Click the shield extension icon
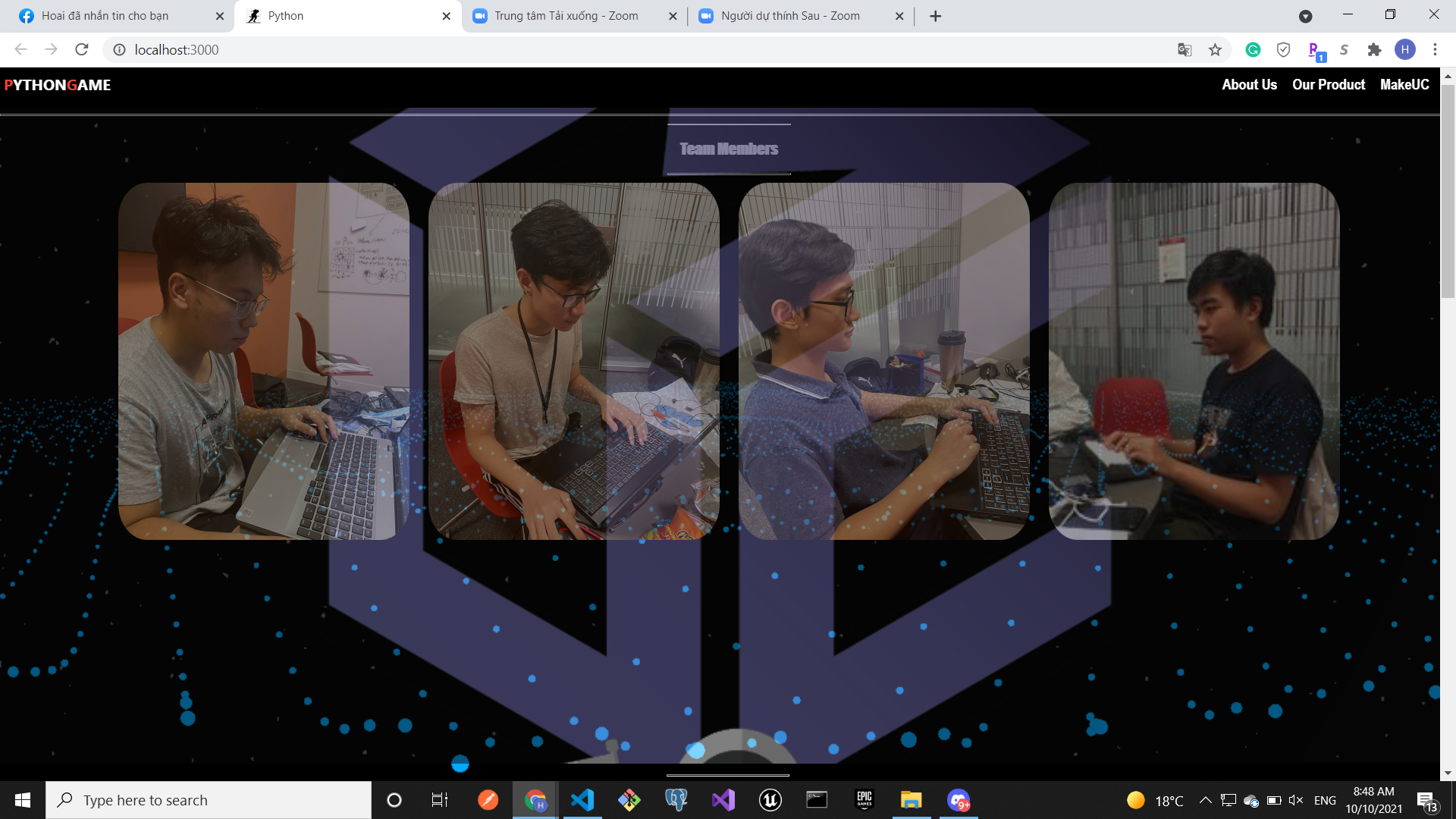 1283,50
